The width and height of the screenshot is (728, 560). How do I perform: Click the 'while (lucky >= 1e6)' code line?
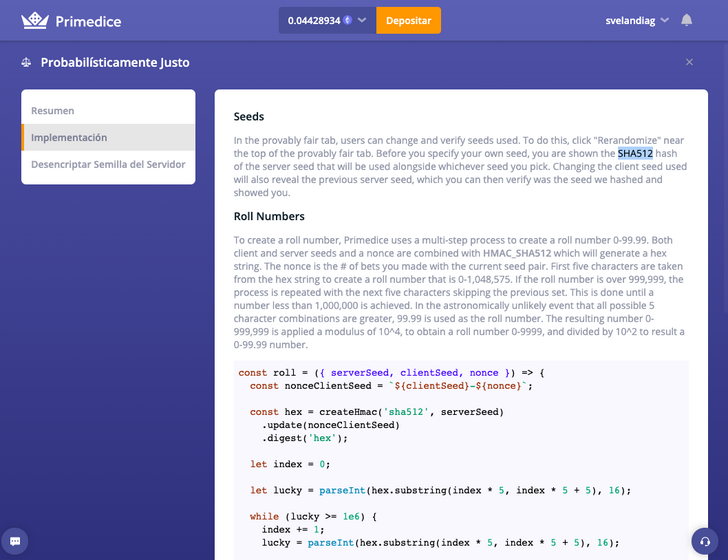313,516
